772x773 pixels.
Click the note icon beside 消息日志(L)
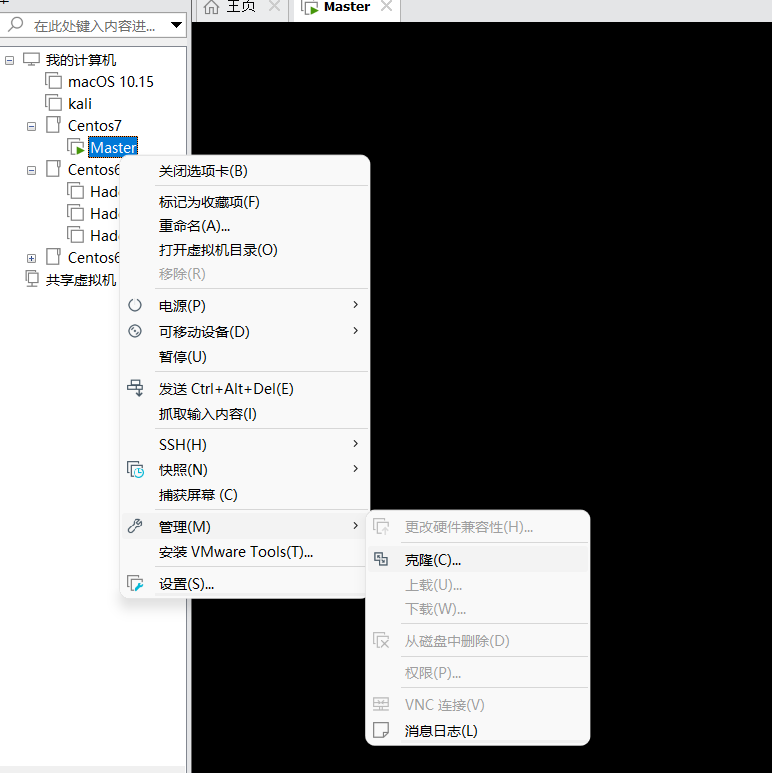[381, 730]
